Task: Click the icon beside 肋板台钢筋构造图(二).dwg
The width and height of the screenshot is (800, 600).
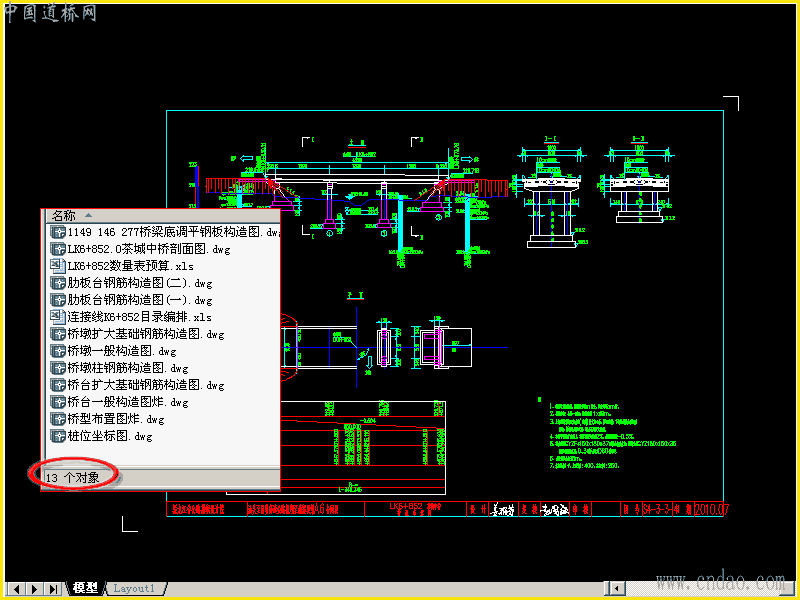Action: point(58,283)
